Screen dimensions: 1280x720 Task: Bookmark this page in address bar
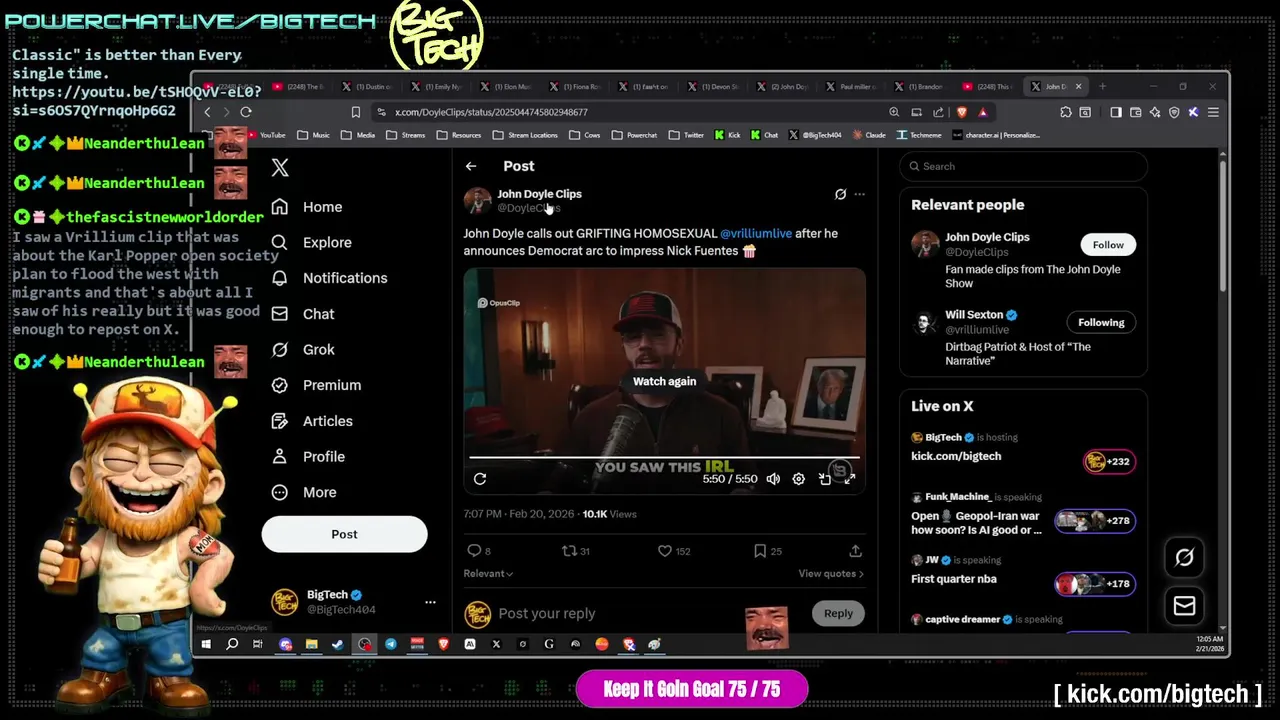[x=355, y=112]
